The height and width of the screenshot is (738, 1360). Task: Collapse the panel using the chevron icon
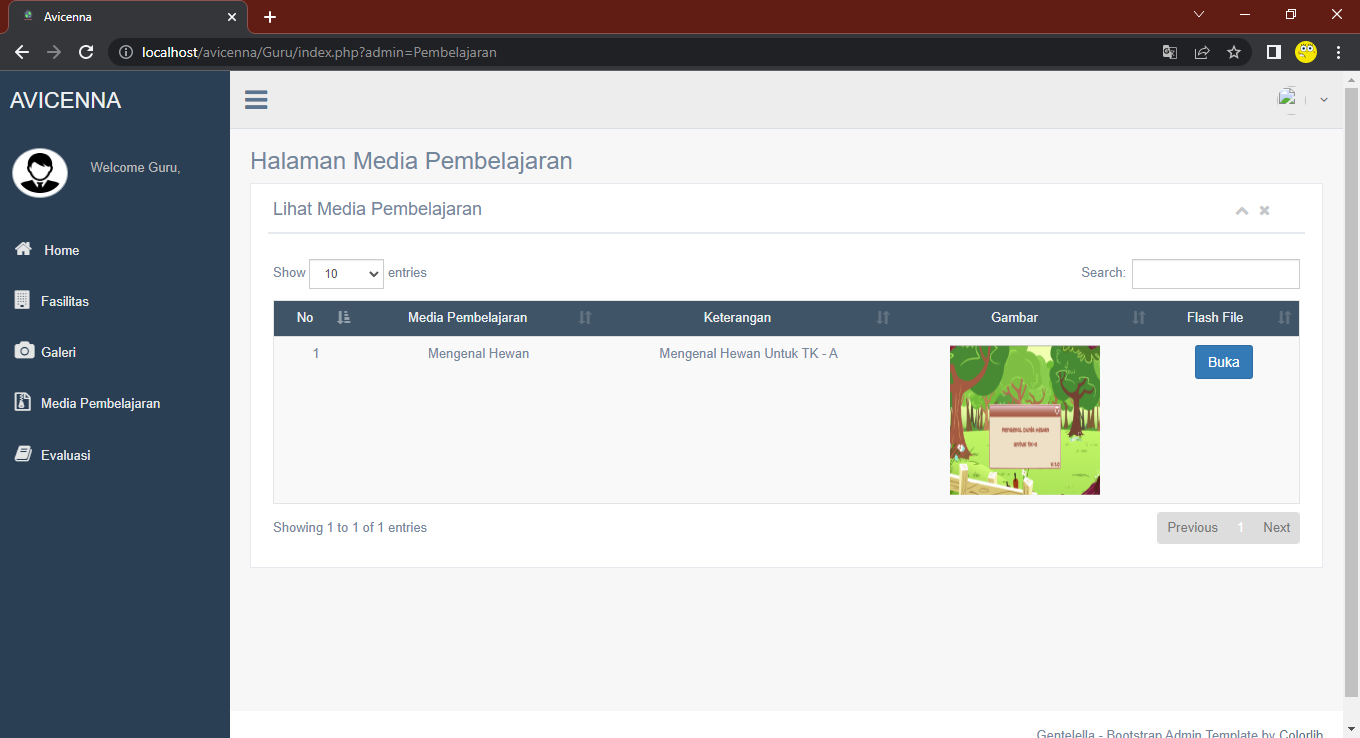coord(1242,210)
